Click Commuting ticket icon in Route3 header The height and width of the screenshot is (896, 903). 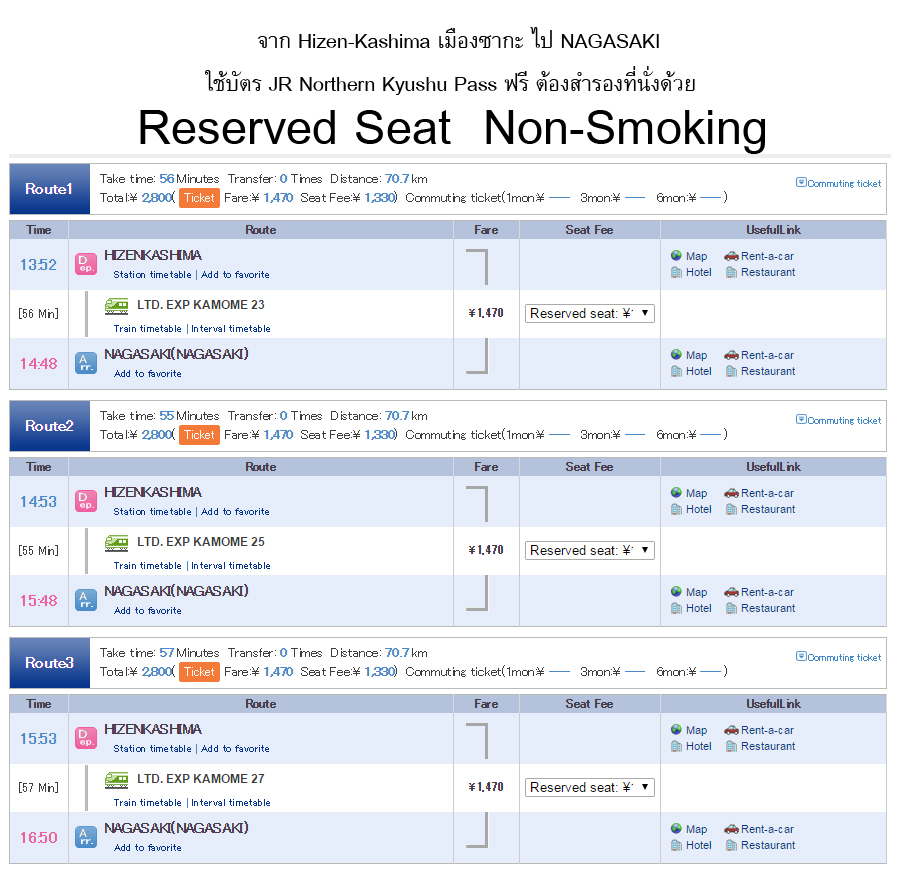pyautogui.click(x=801, y=657)
